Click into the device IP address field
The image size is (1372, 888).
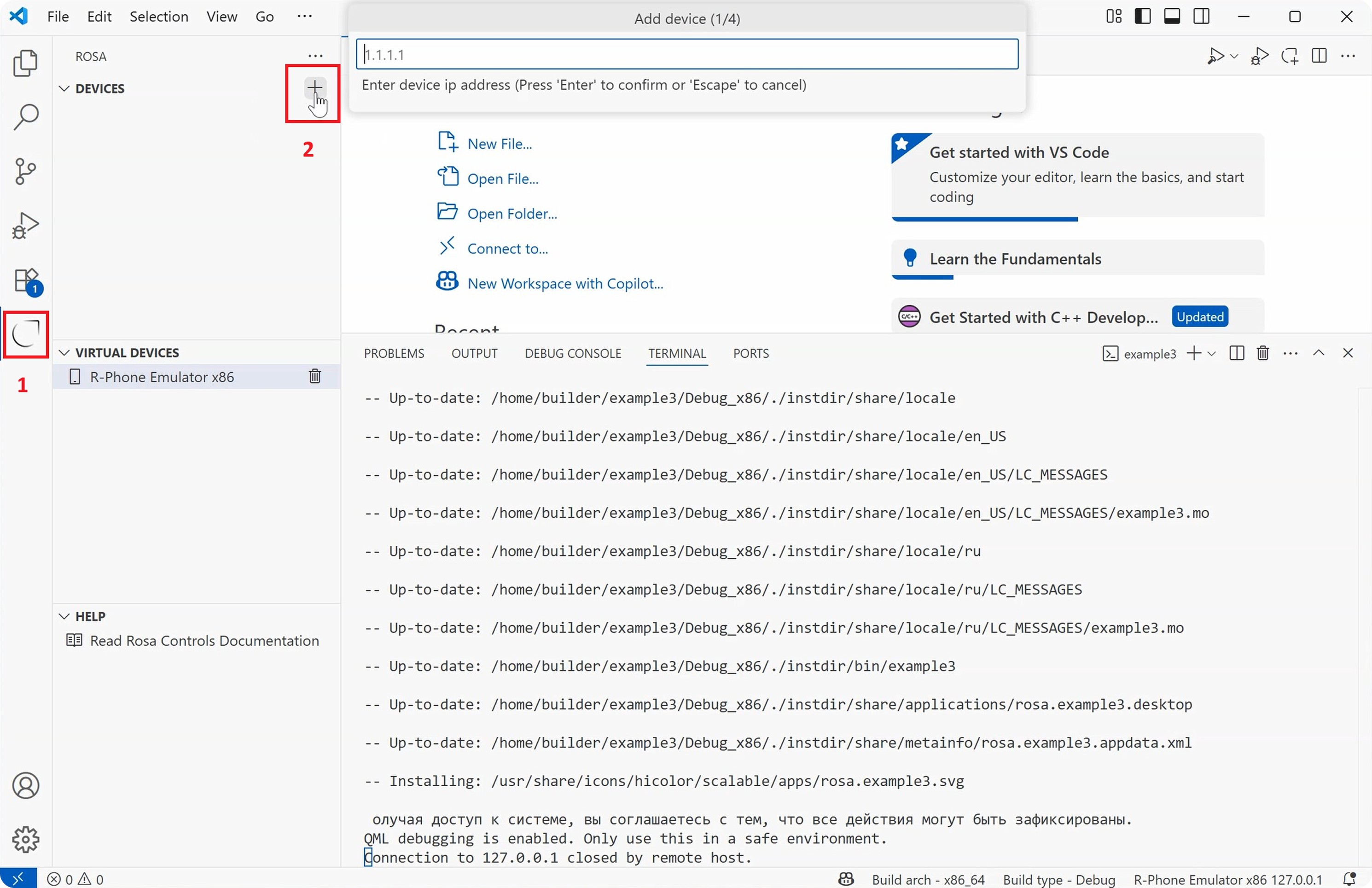pos(687,54)
